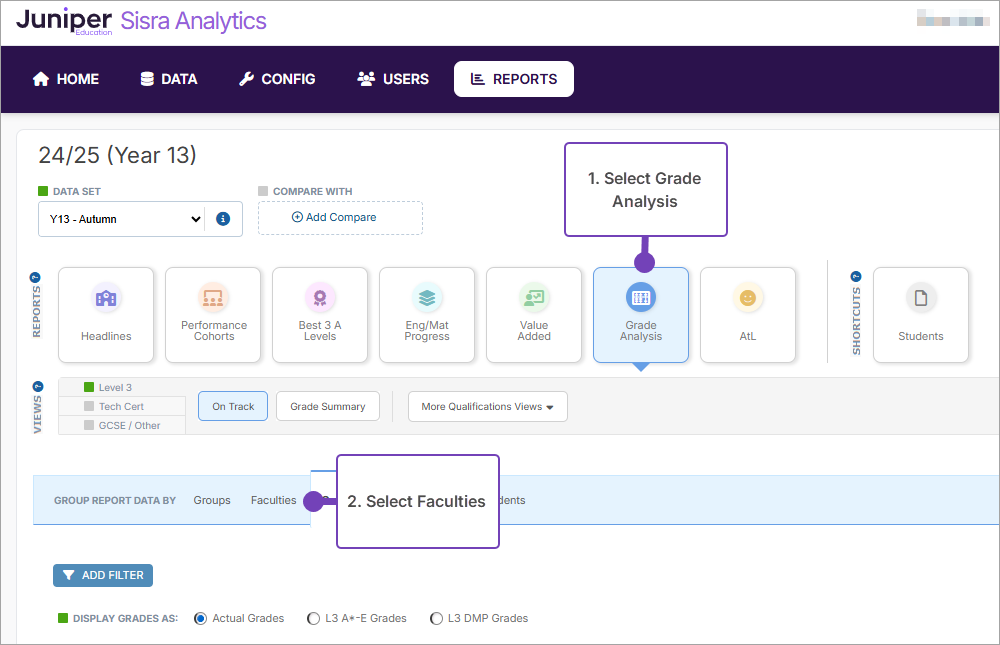This screenshot has width=1000, height=645.
Task: Collapse the REPORTS side panel
Action: coord(36,276)
